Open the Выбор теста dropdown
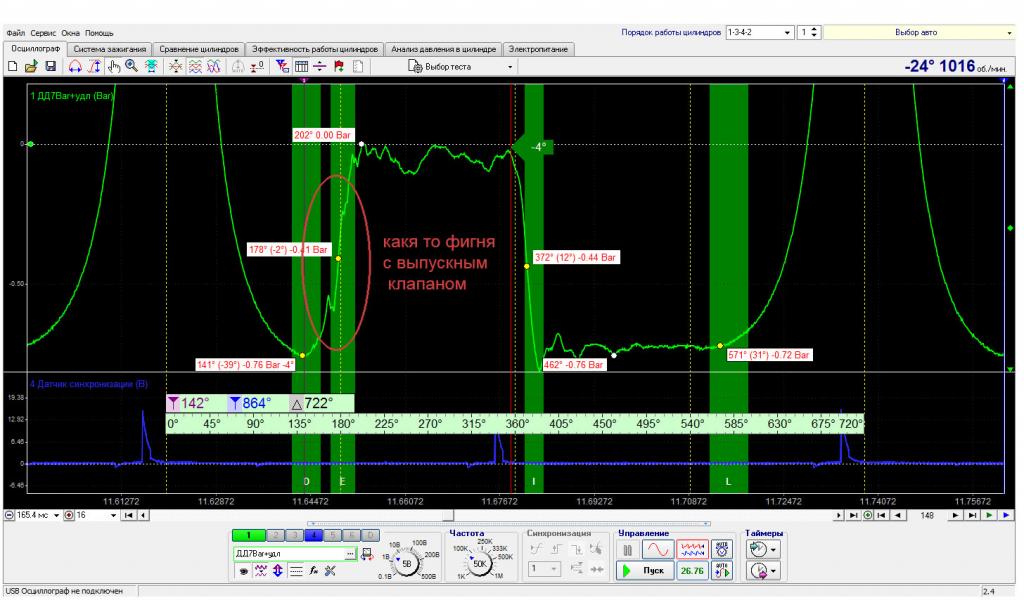Viewport: 1024px width, 600px height. click(460, 67)
